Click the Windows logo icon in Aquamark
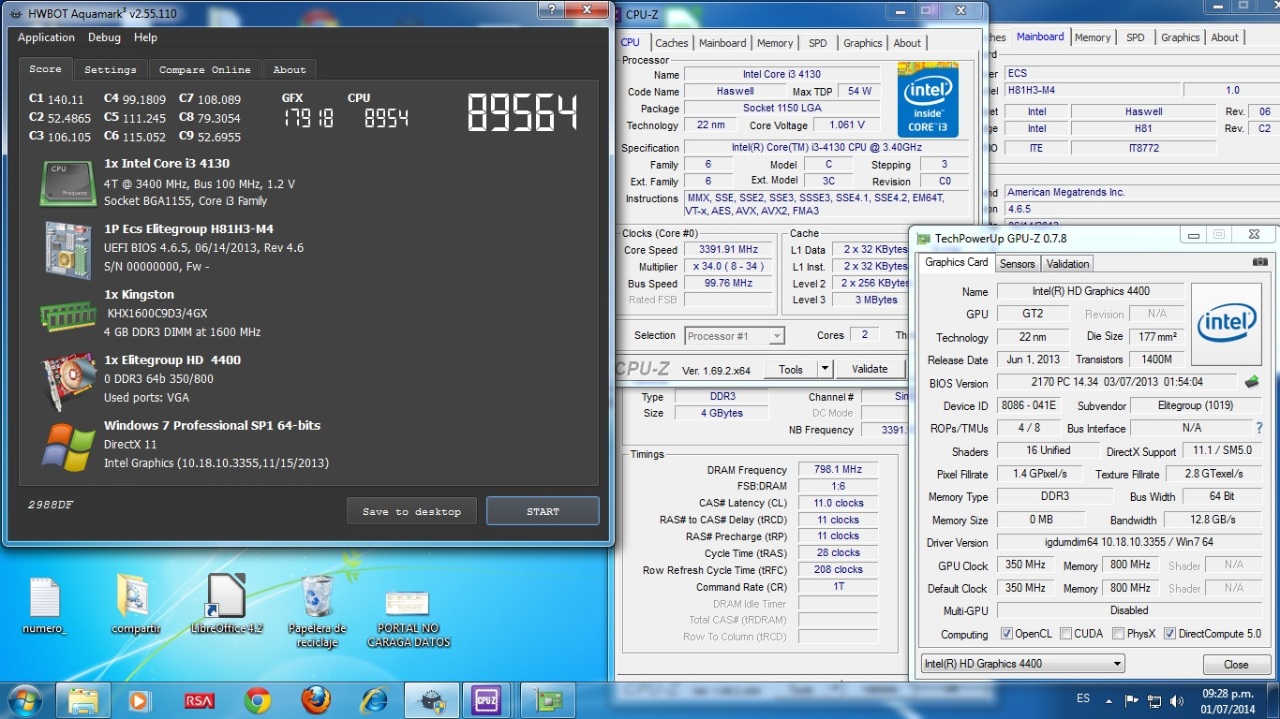This screenshot has width=1280, height=719. point(68,446)
